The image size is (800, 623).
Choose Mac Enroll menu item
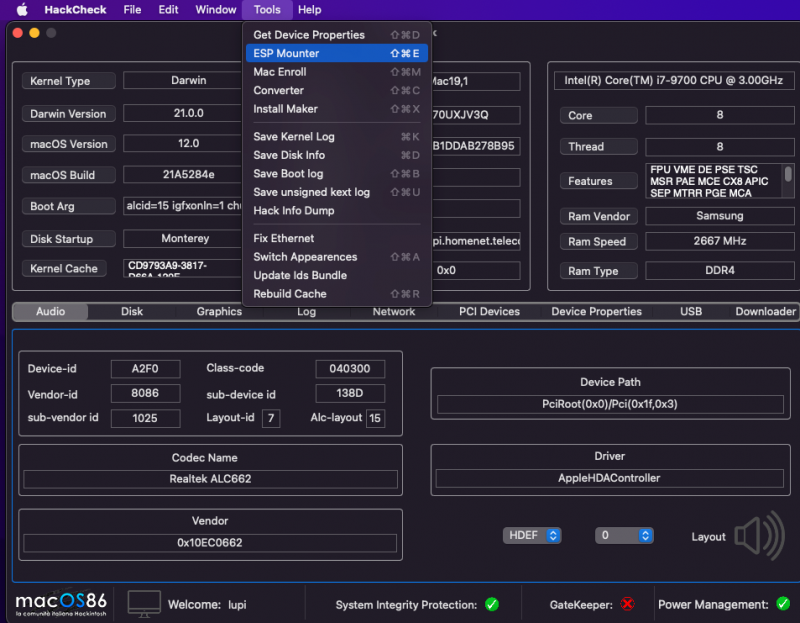click(x=337, y=72)
